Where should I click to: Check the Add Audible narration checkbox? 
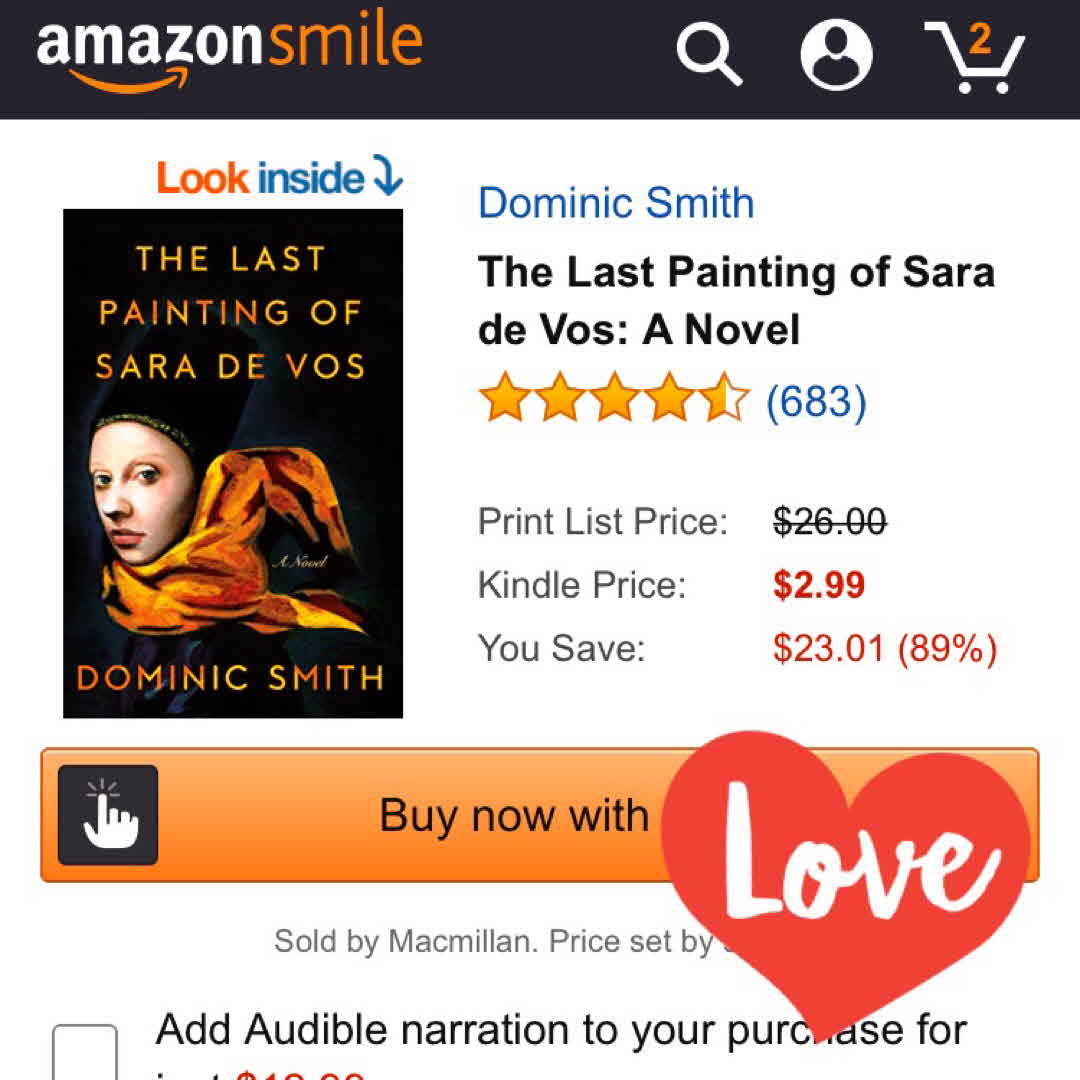(x=85, y=1052)
